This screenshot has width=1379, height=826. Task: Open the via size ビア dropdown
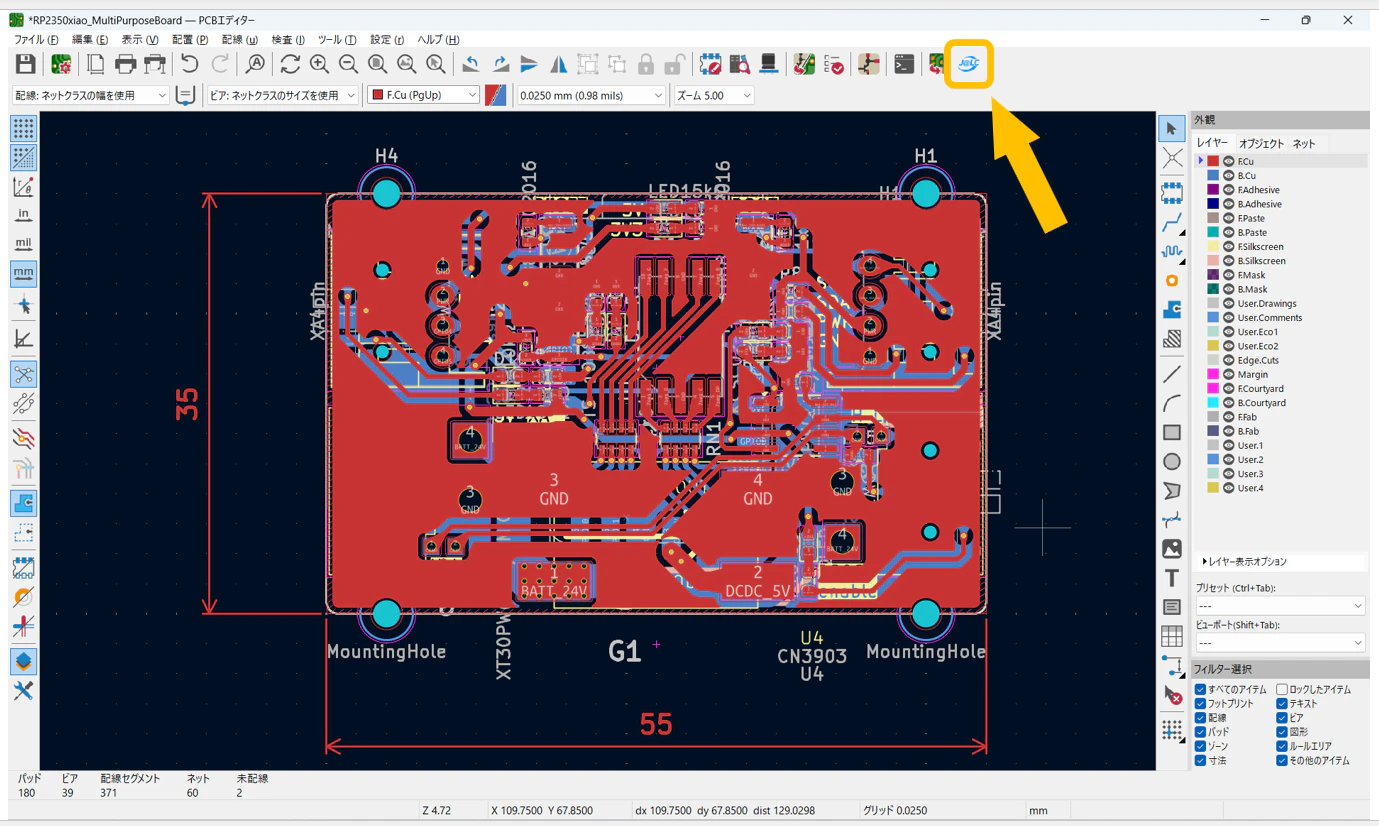click(282, 95)
